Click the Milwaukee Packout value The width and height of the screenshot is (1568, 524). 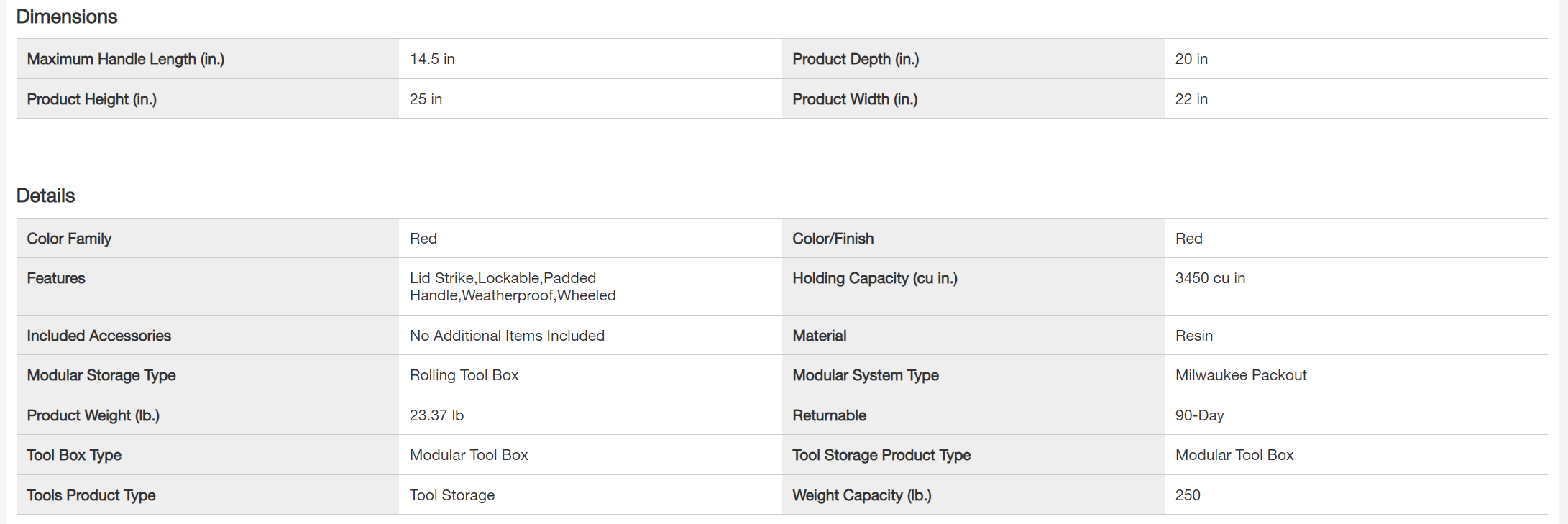(1240, 375)
